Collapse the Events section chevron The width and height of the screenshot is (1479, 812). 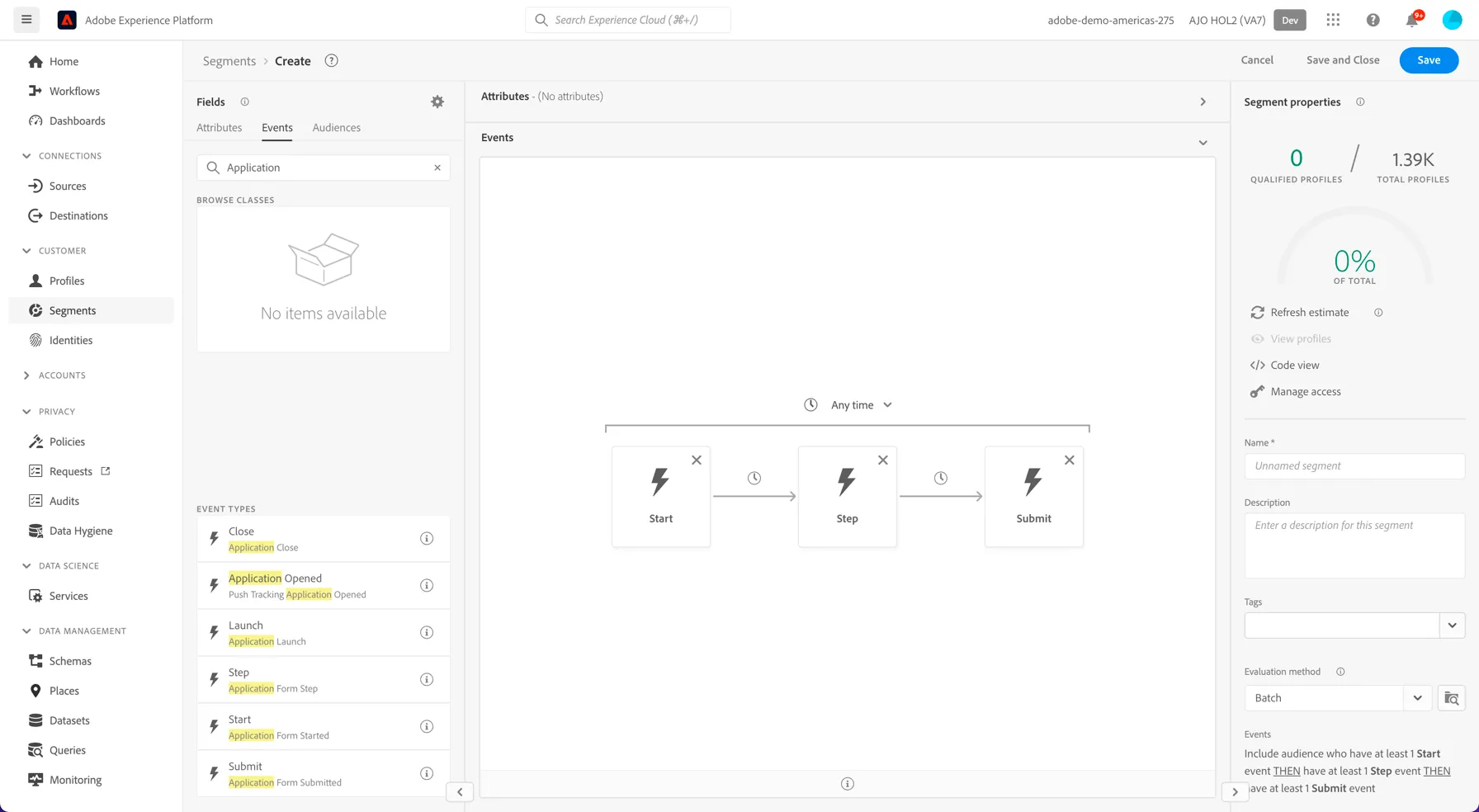[1203, 143]
